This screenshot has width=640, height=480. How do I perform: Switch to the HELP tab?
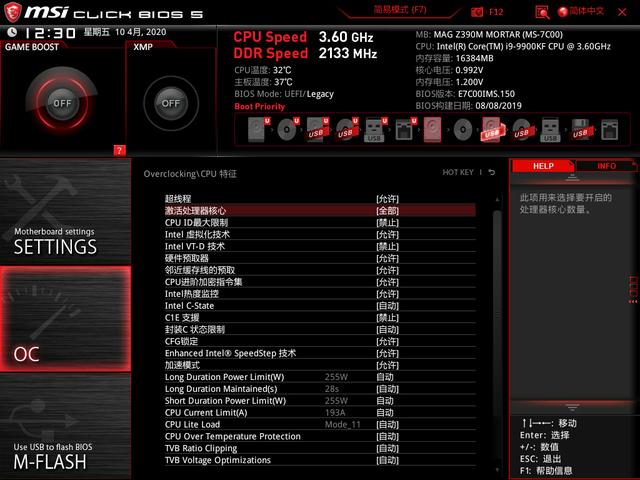543,166
